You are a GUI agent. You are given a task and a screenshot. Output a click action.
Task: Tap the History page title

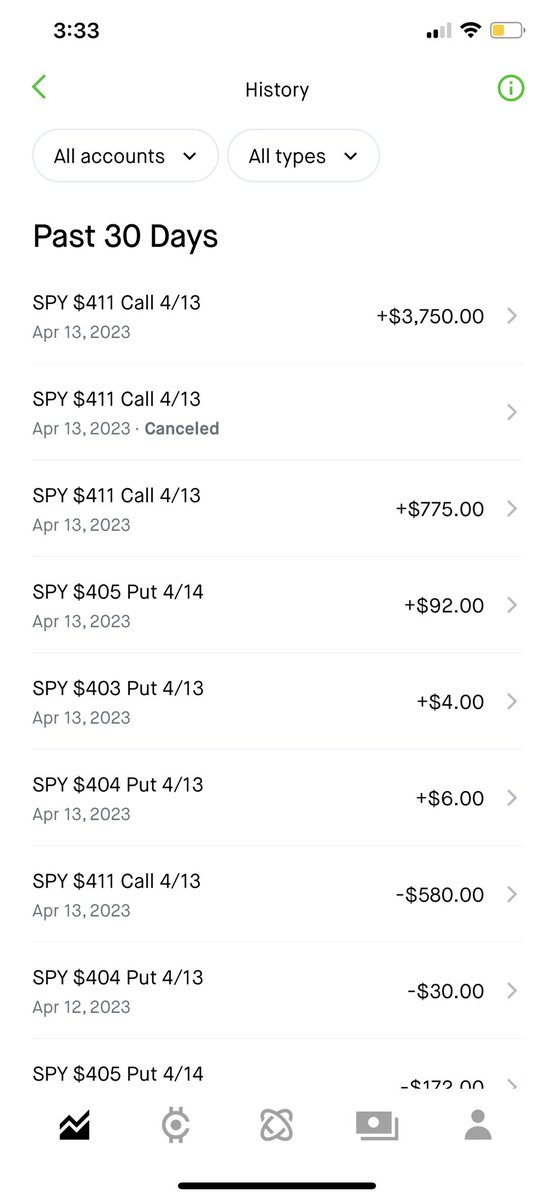[277, 90]
